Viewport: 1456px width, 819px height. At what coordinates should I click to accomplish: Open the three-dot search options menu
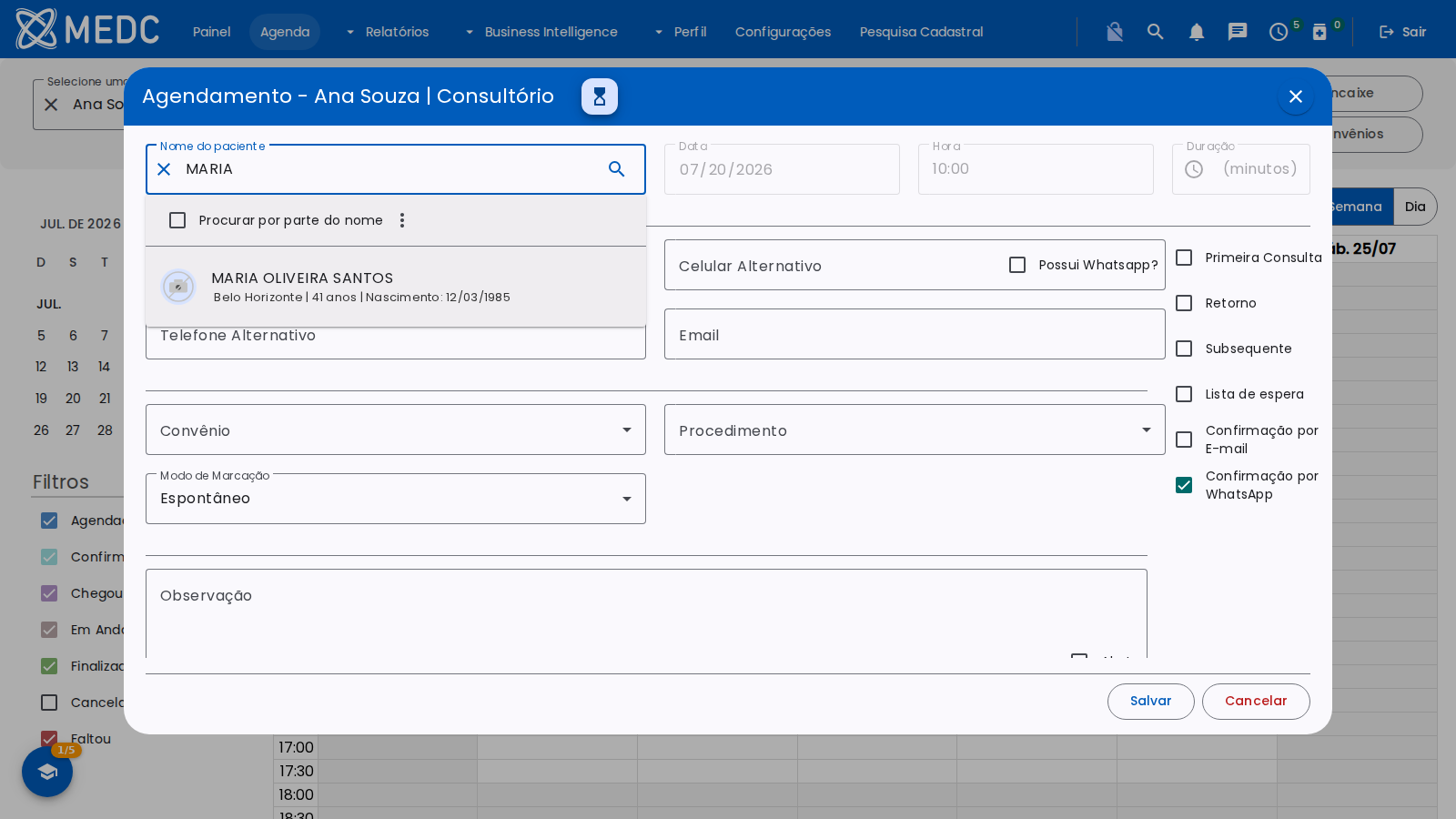pyautogui.click(x=402, y=220)
